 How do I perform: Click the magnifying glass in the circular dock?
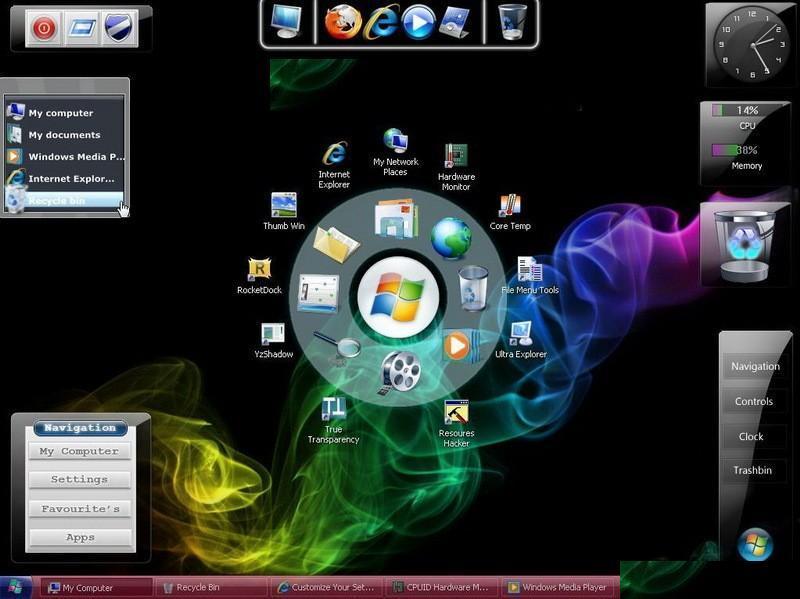[x=337, y=346]
